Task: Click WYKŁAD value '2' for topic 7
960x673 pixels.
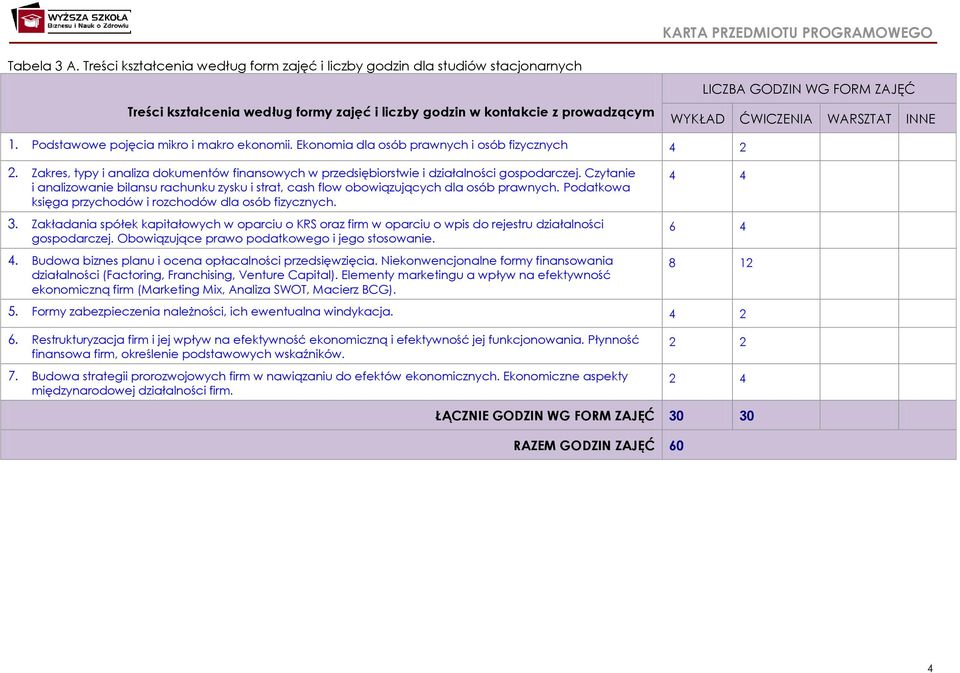Action: pos(672,378)
